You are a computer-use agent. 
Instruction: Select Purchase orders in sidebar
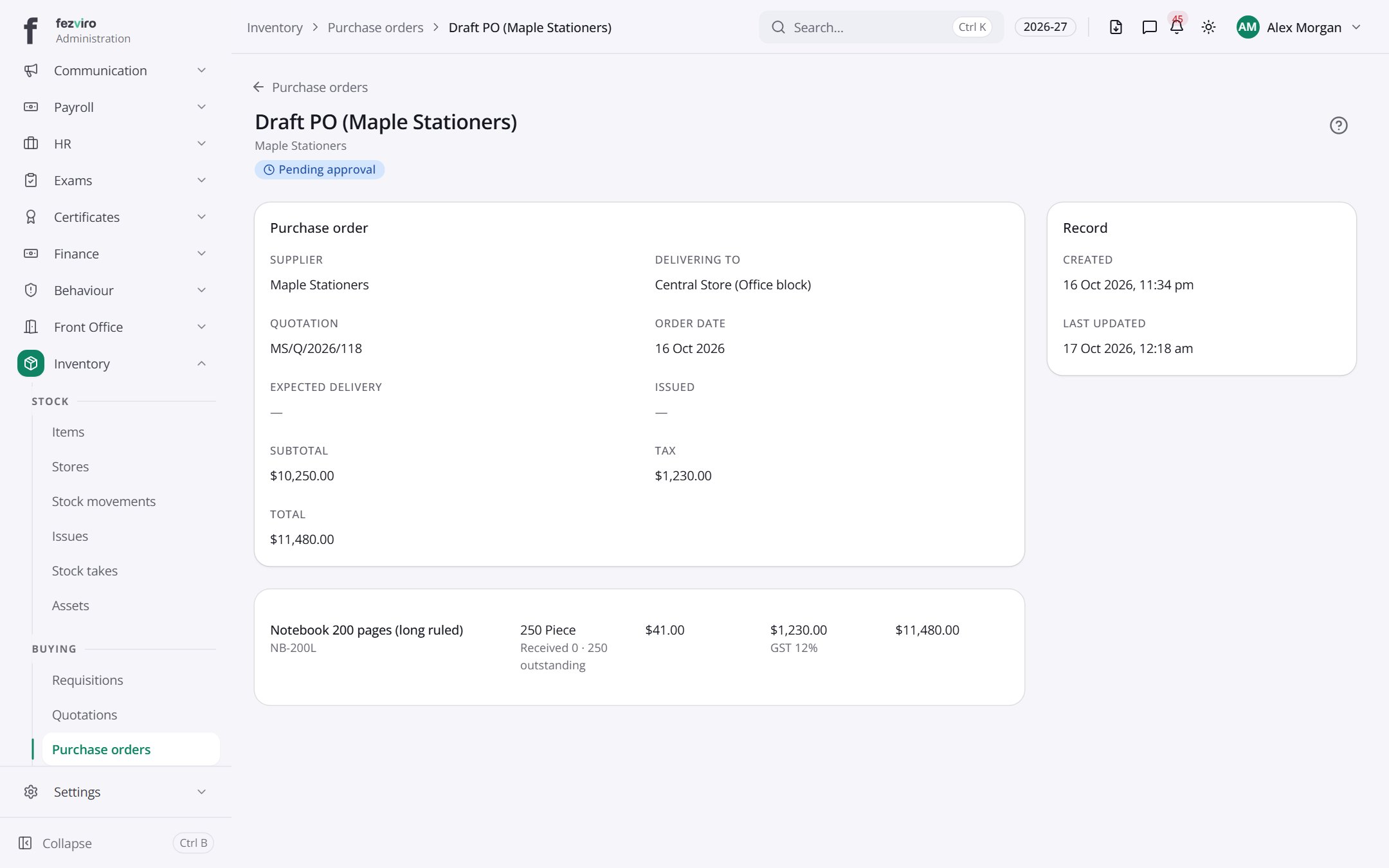pos(131,750)
